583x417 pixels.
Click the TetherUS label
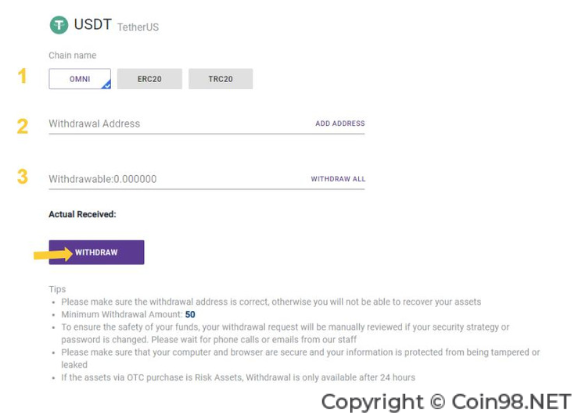coord(138,27)
